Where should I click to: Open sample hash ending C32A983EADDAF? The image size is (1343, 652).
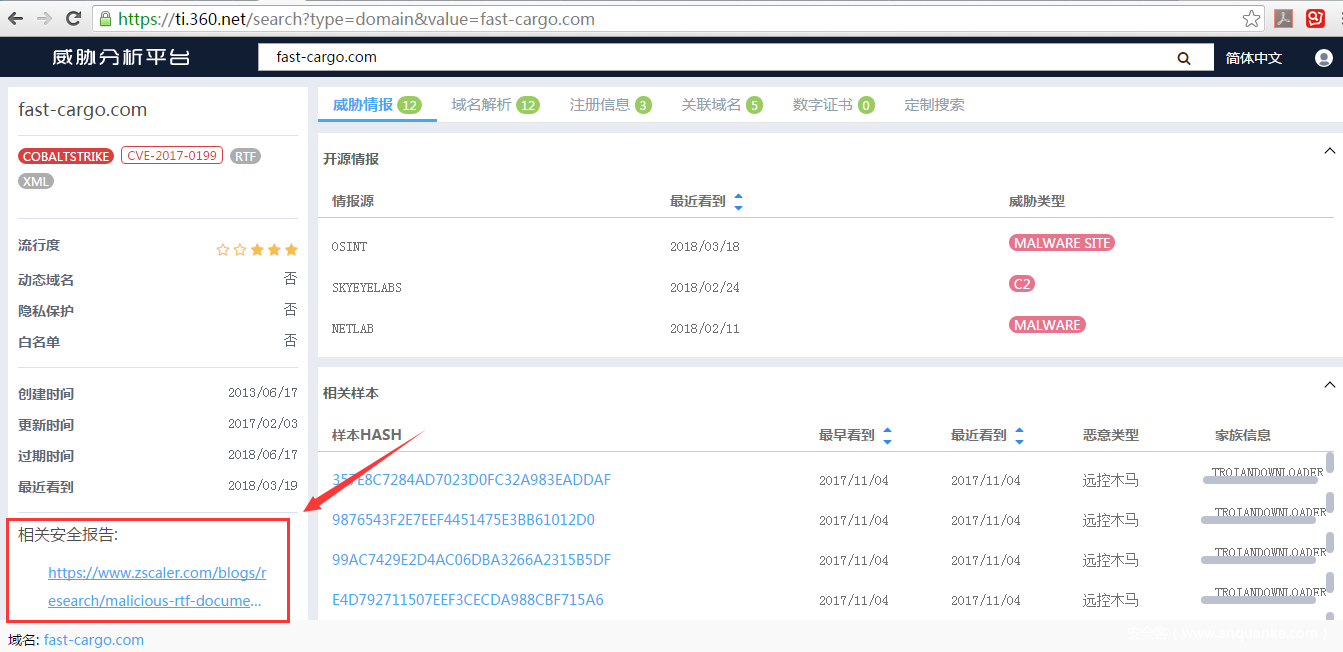click(471, 480)
